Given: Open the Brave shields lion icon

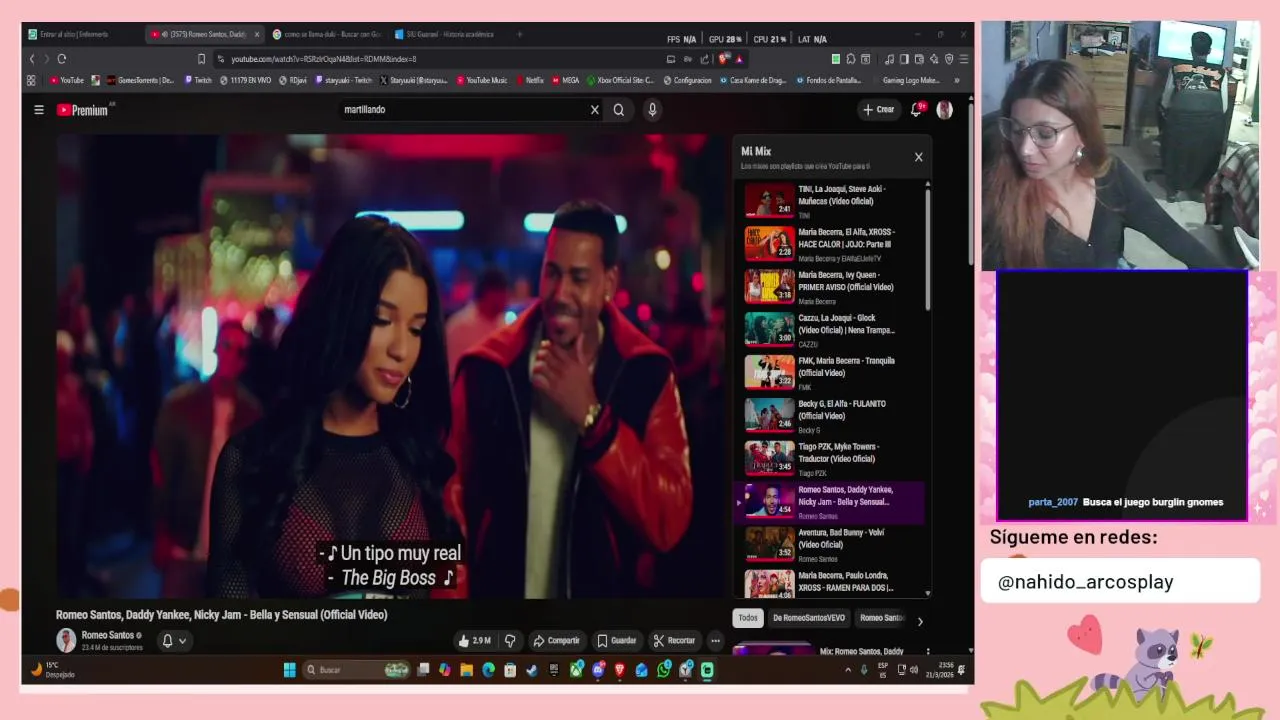Looking at the screenshot, I should (723, 59).
